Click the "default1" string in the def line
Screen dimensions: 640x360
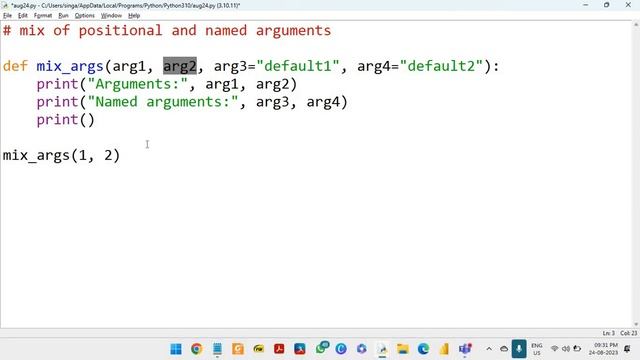click(298, 66)
